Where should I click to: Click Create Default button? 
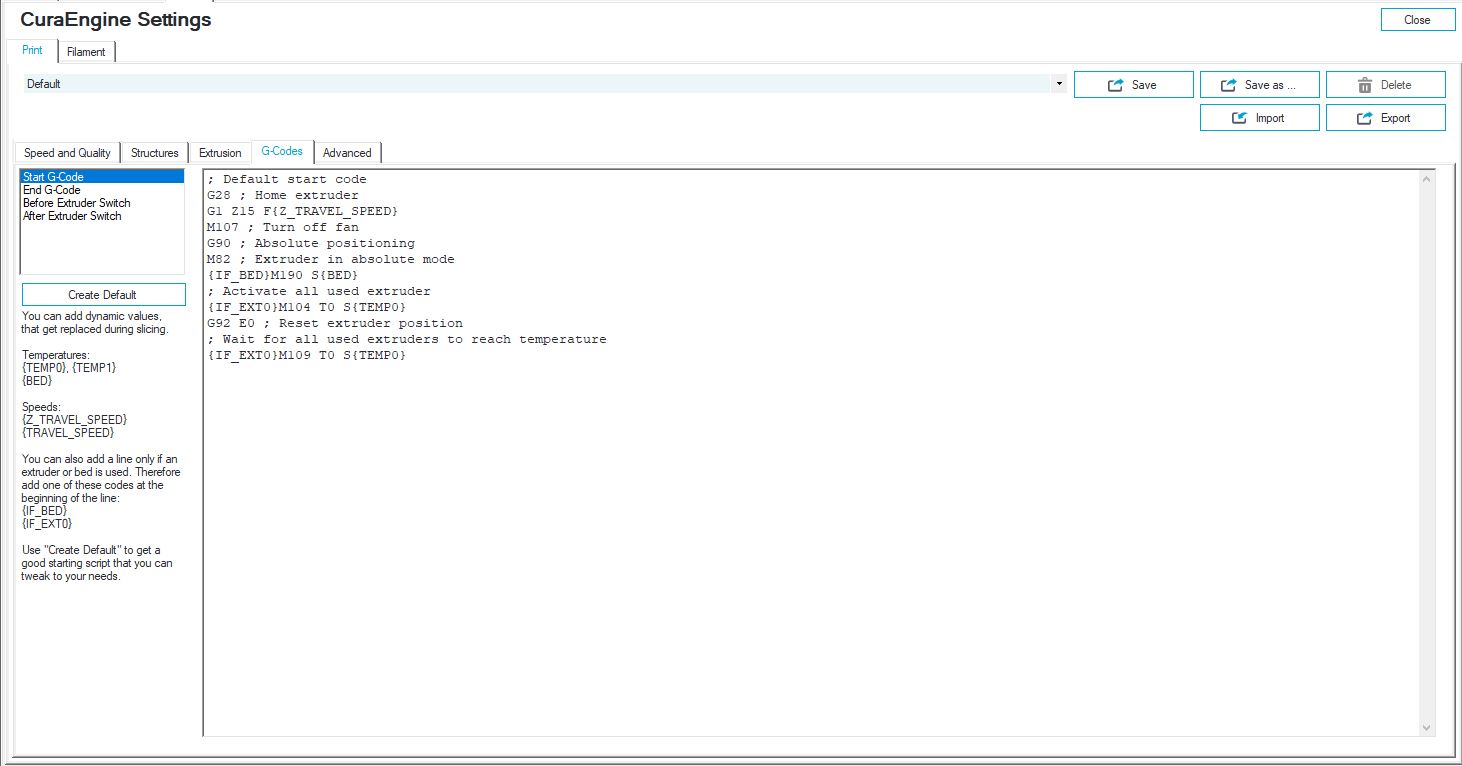(103, 295)
